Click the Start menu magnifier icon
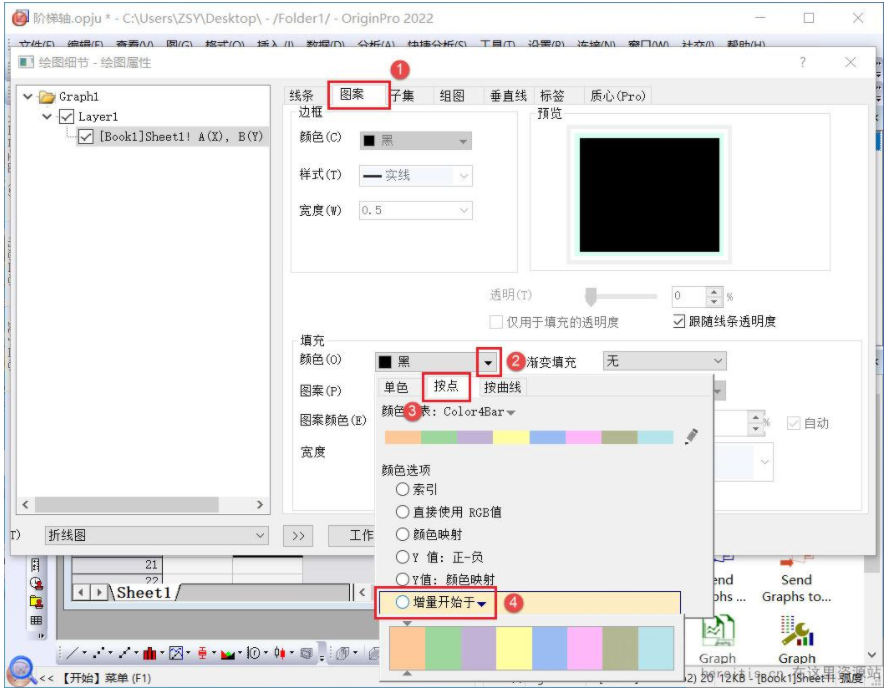This screenshot has width=886, height=690. 21,669
